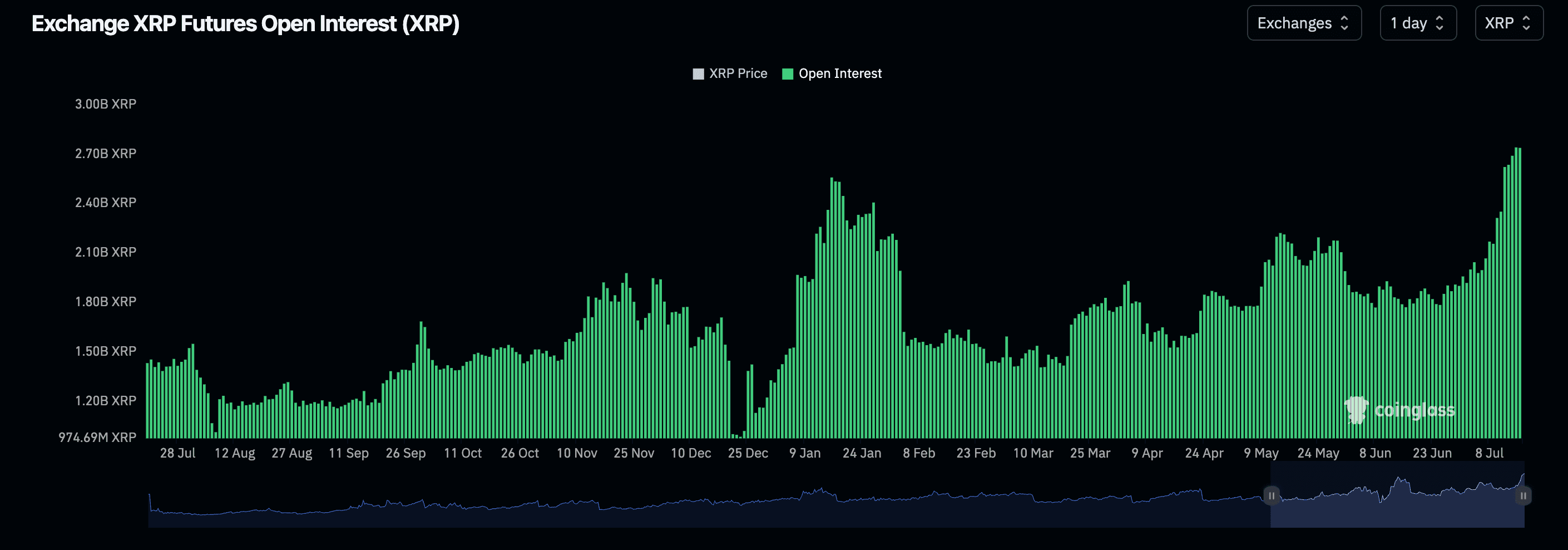Click the gray XRP Price legend square

698,73
